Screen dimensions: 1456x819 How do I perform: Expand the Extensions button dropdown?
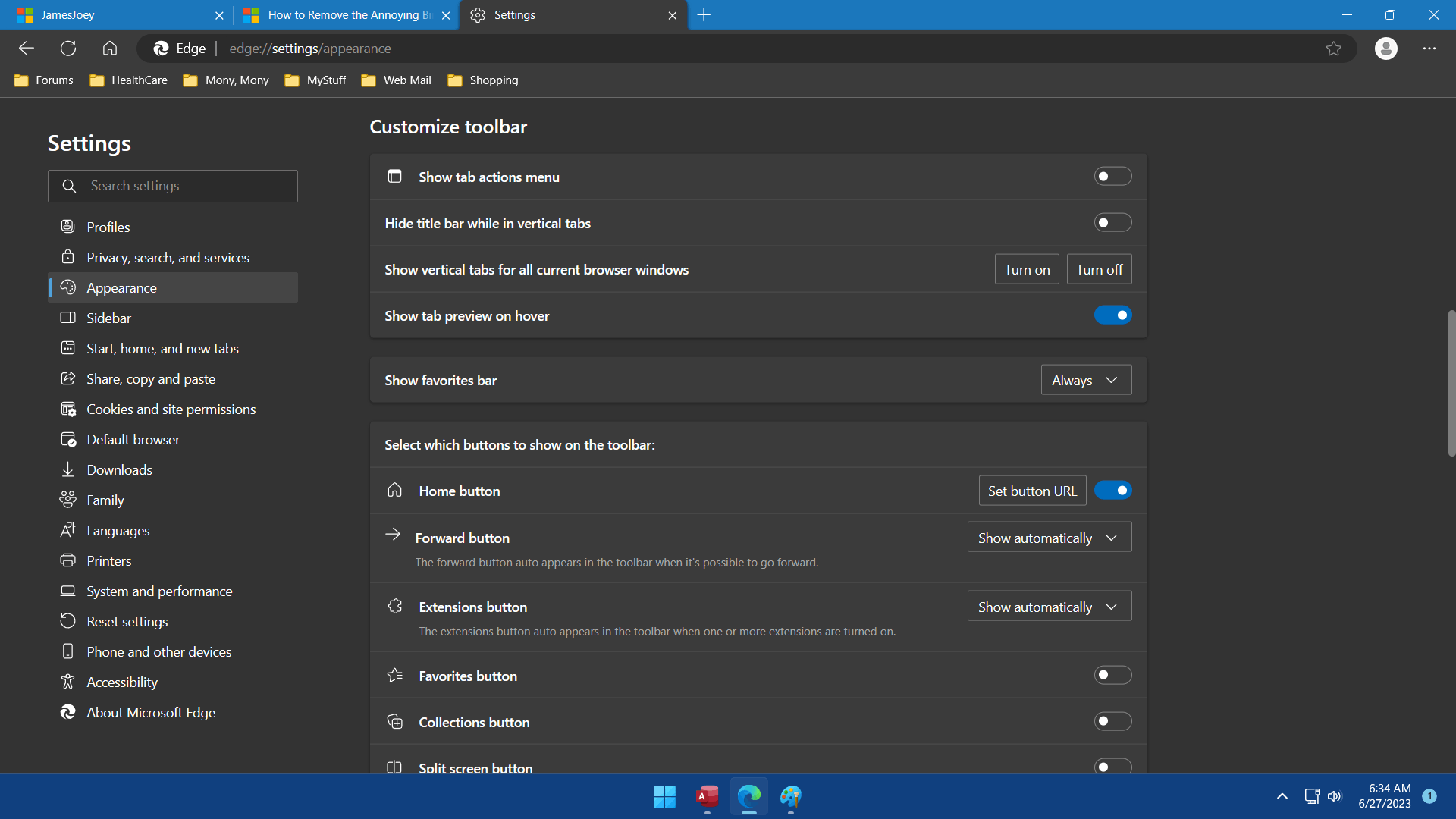pos(1049,607)
